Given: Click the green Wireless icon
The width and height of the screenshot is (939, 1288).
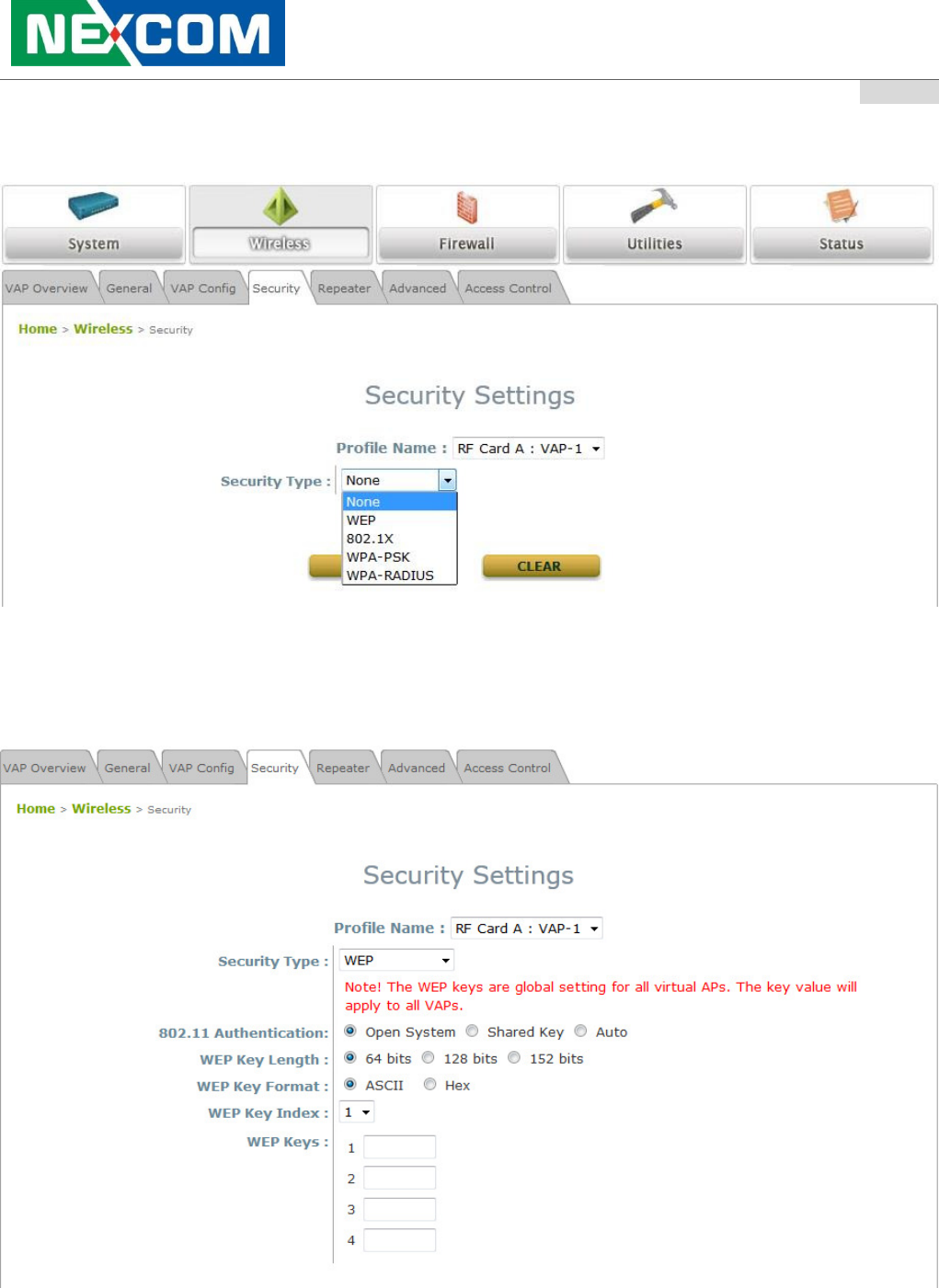Looking at the screenshot, I should coord(281,206).
